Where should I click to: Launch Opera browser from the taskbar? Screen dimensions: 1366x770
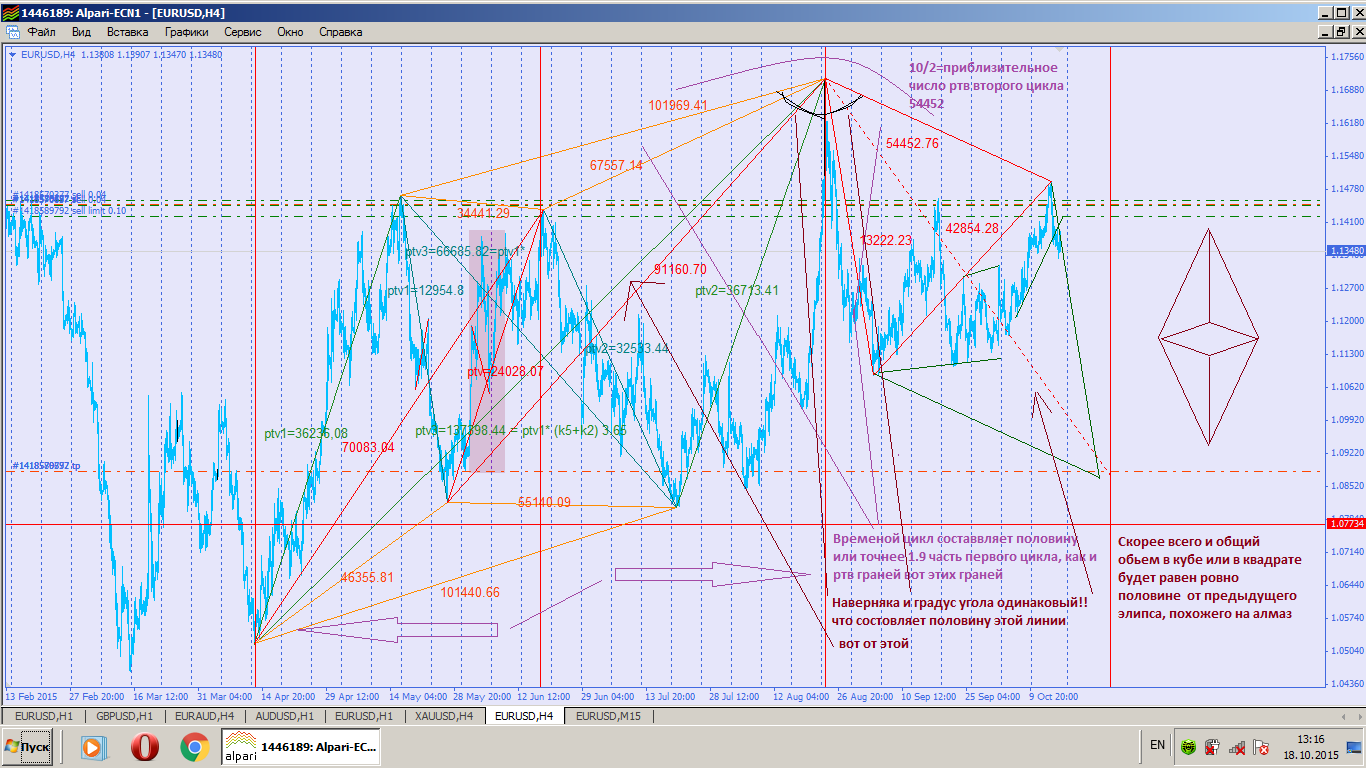point(145,746)
